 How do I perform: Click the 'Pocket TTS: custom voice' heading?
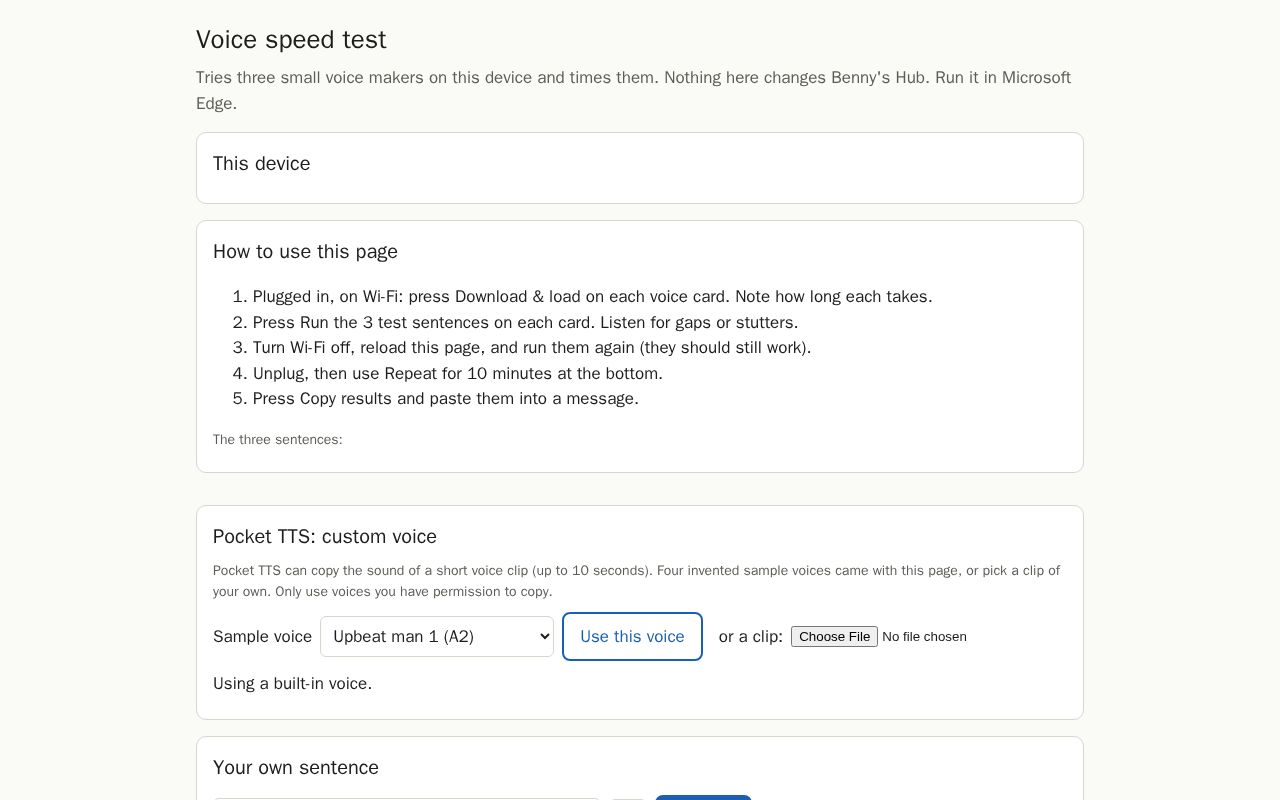click(325, 537)
